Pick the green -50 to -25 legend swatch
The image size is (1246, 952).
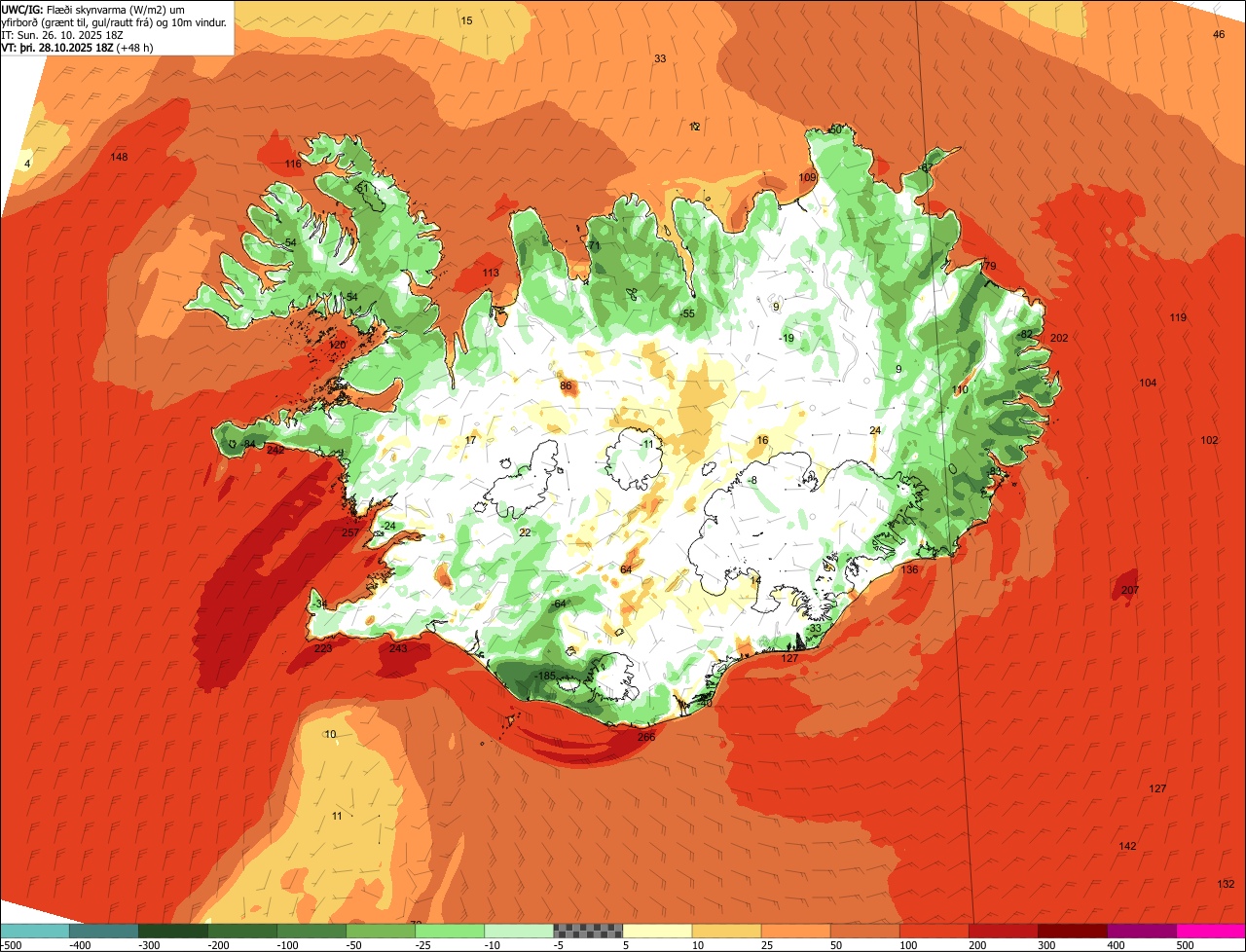point(381,931)
